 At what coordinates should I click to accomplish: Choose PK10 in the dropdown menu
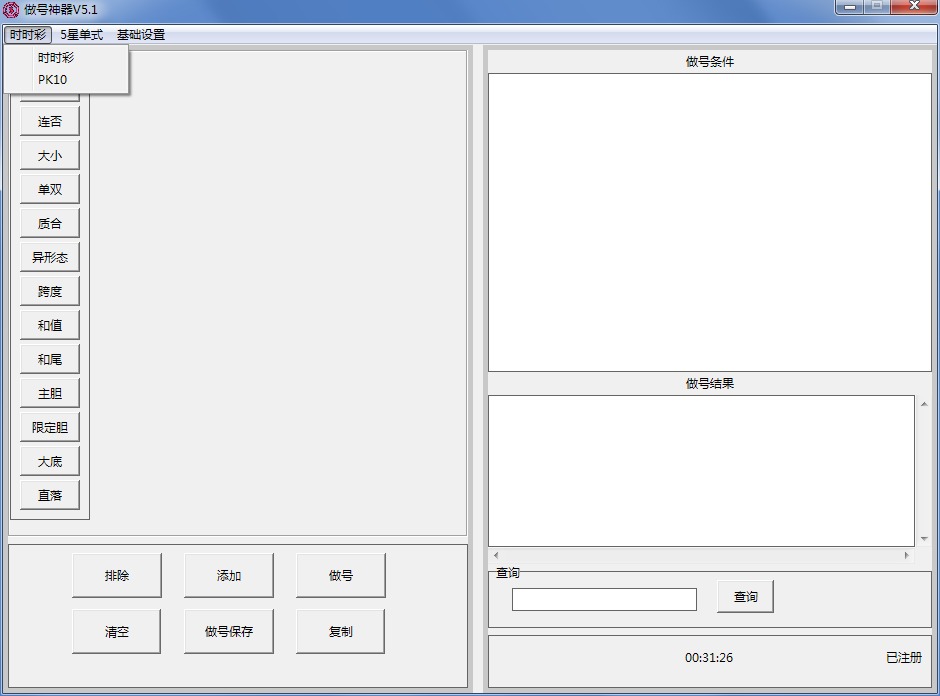[53, 80]
